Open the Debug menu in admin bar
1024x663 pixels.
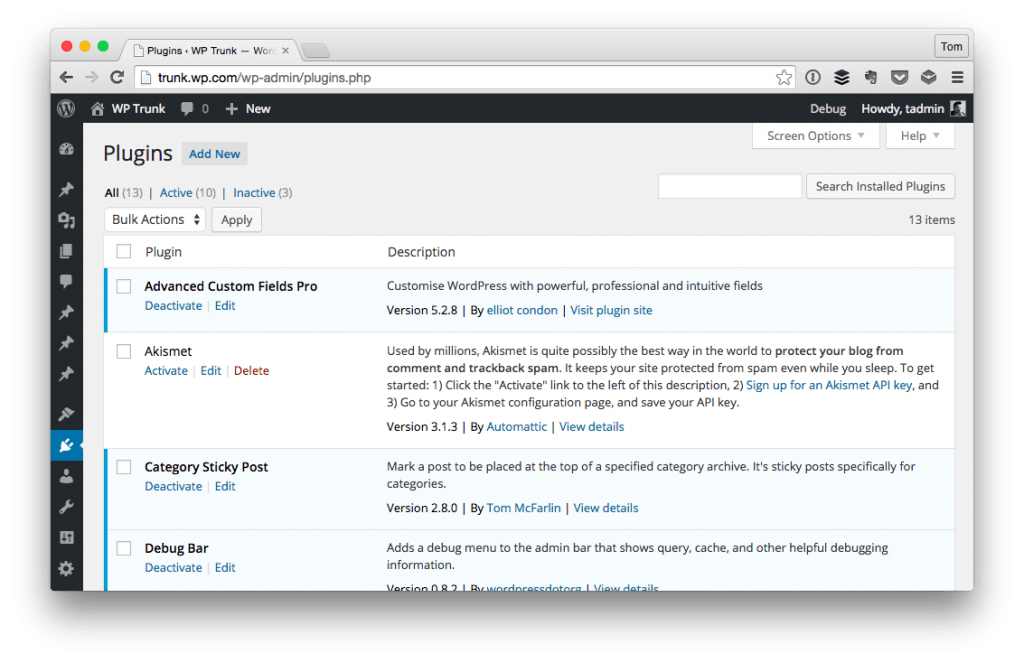[828, 108]
